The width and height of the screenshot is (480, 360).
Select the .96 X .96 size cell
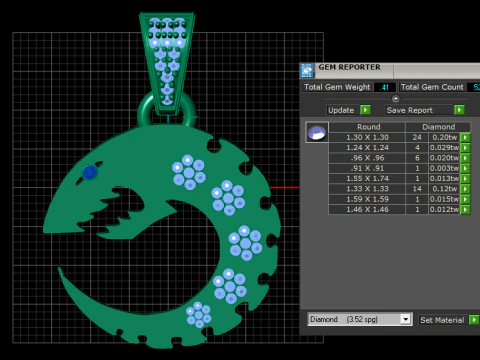click(367, 158)
